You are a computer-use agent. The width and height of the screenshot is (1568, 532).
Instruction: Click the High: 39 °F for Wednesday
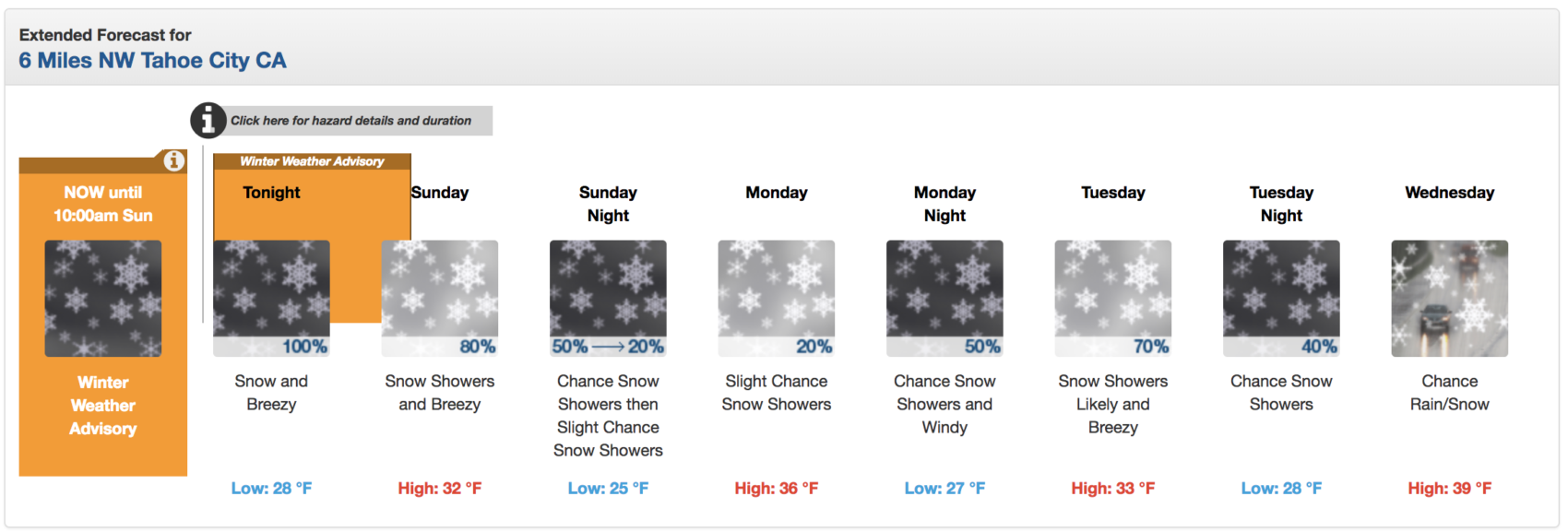[x=1450, y=489]
